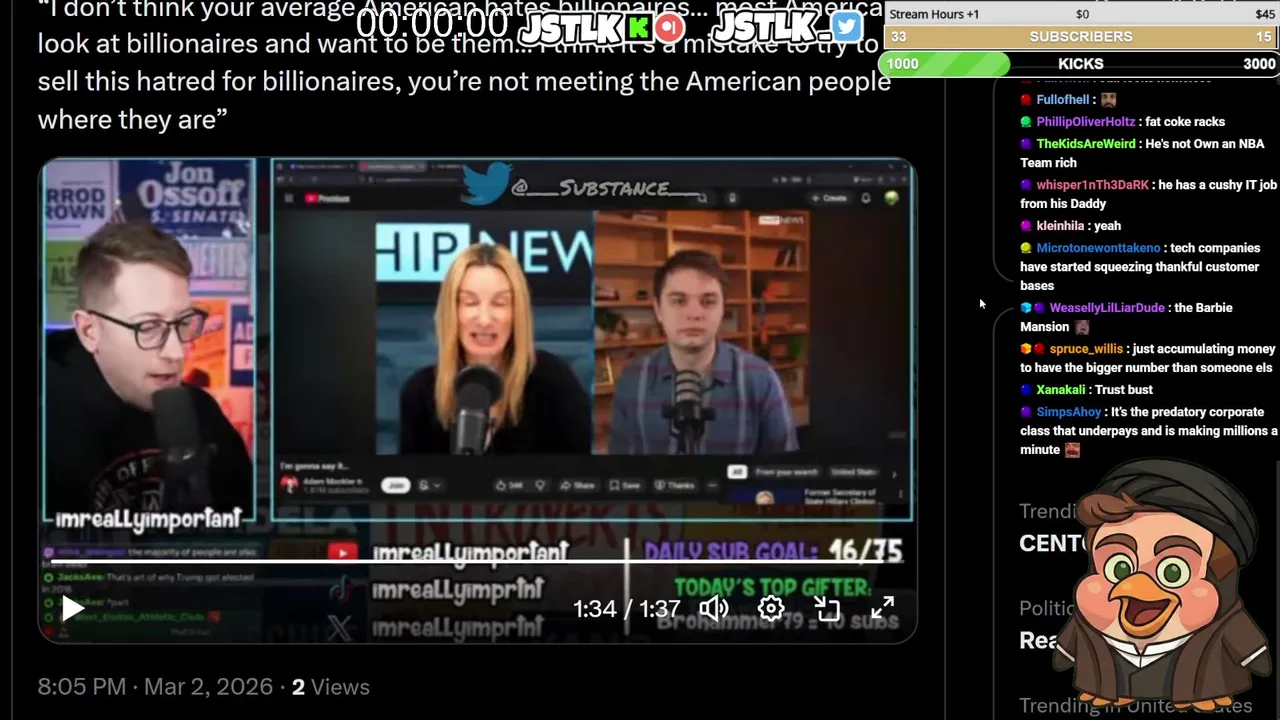Click the emote ending SimpsAhoy's message
The height and width of the screenshot is (720, 1280).
(1072, 450)
